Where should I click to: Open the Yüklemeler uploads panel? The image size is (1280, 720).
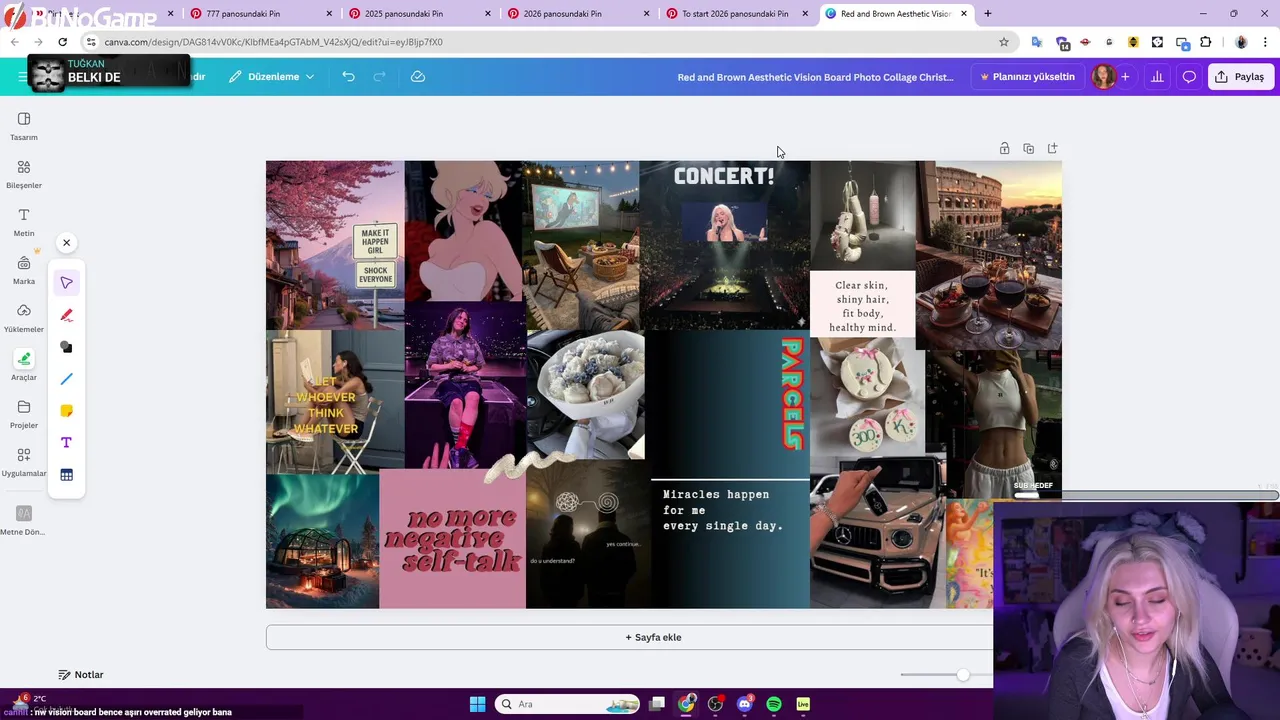point(24,318)
